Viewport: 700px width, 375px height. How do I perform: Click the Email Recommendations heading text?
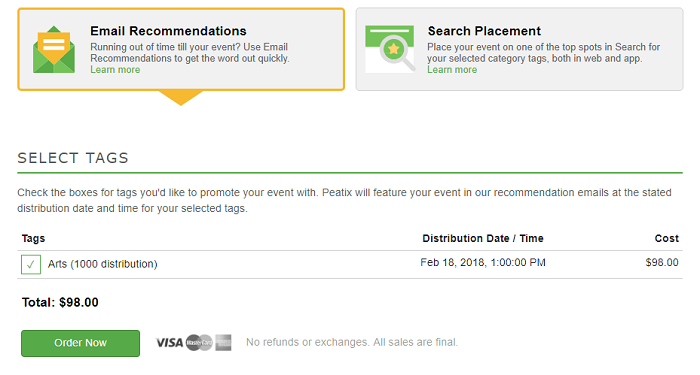pos(168,31)
